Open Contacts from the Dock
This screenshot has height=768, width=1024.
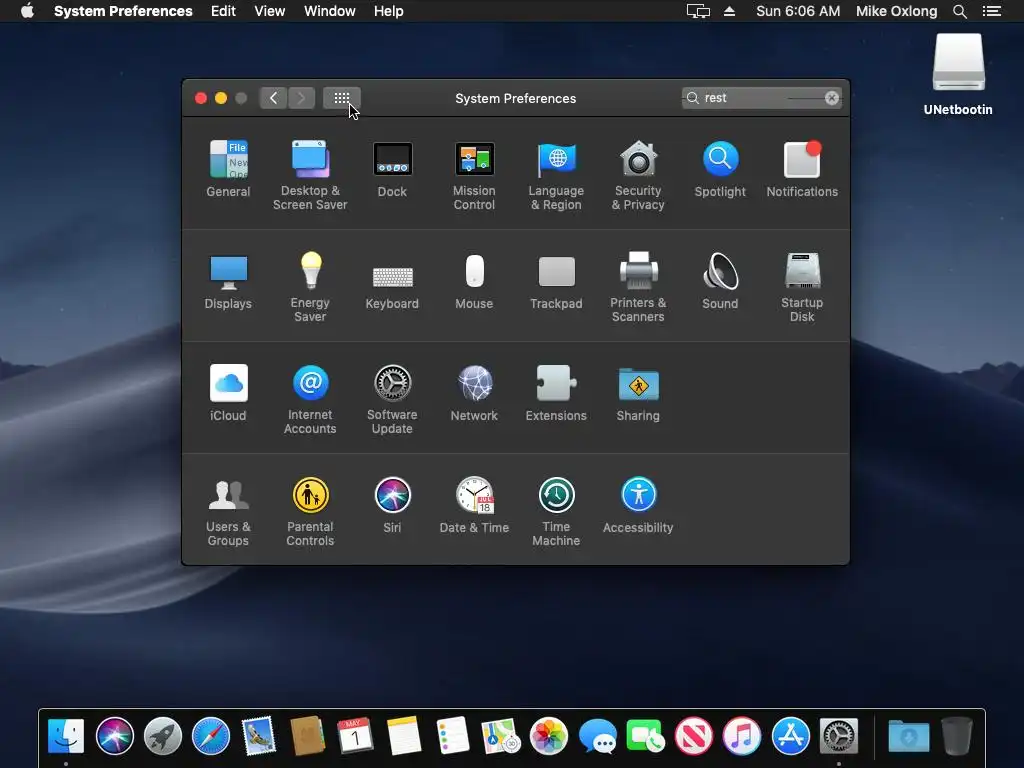308,736
